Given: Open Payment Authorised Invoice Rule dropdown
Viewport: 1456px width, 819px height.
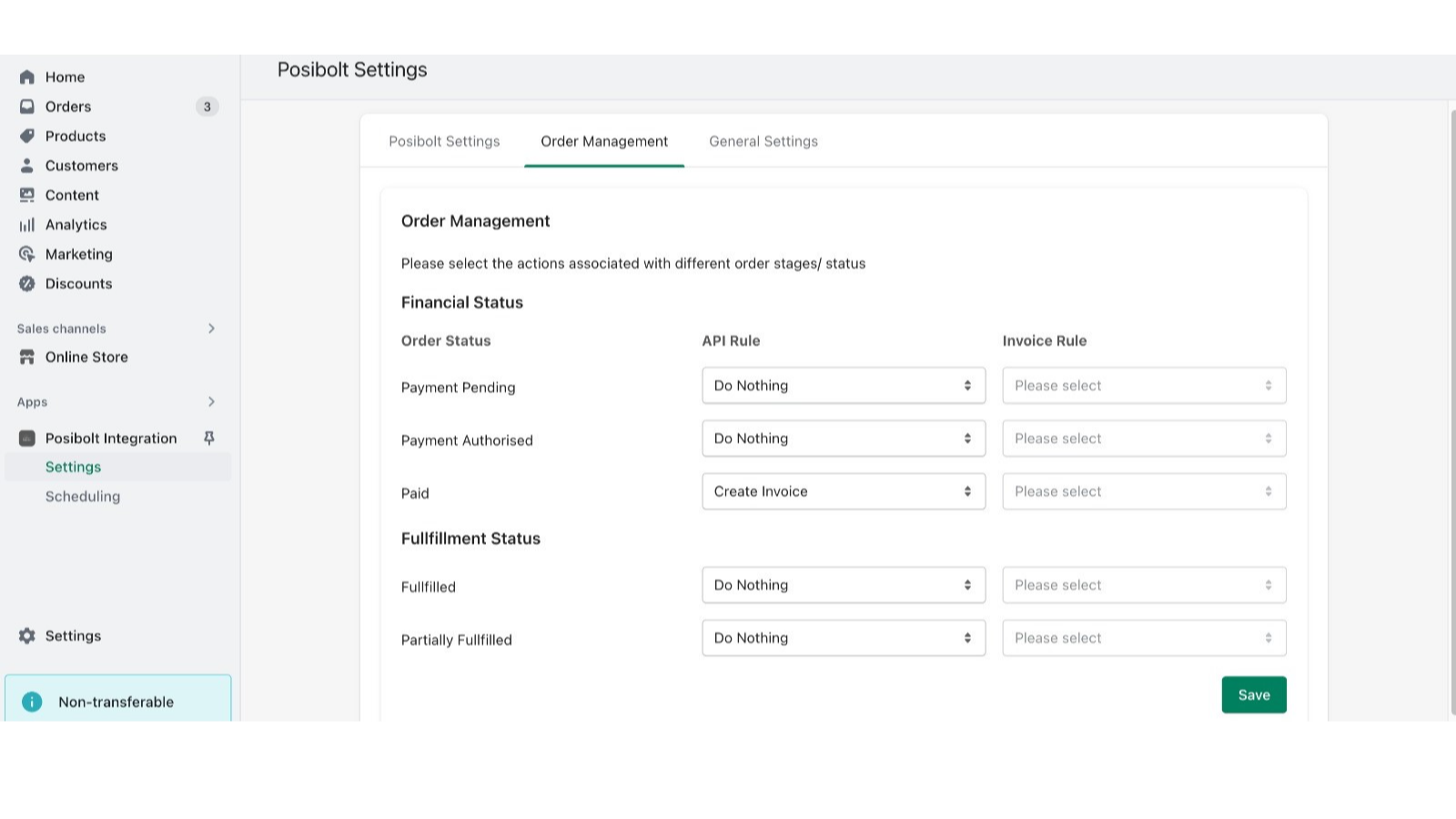Looking at the screenshot, I should click(x=1144, y=439).
